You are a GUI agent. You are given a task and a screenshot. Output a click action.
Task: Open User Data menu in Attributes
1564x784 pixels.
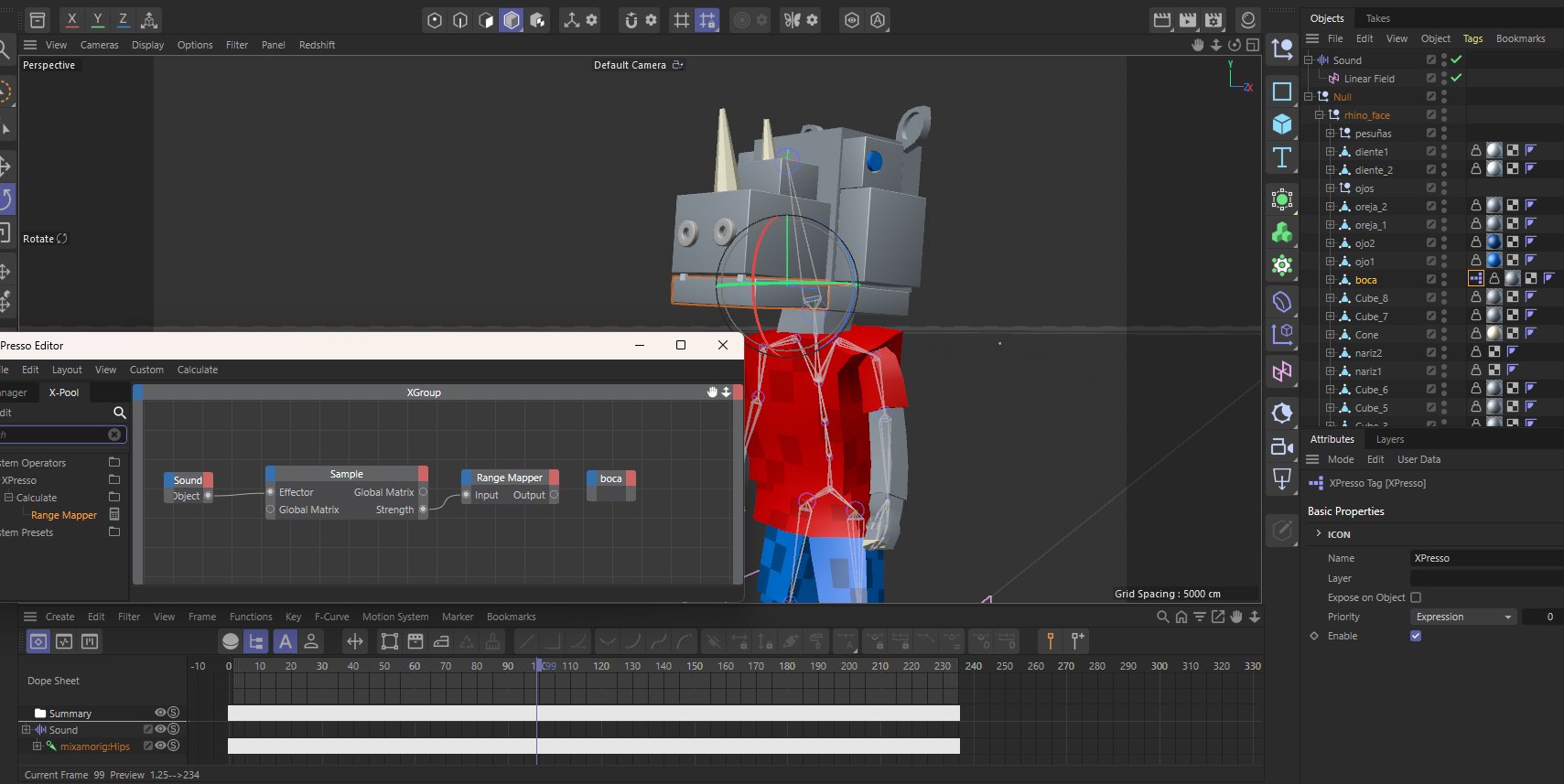(1418, 459)
